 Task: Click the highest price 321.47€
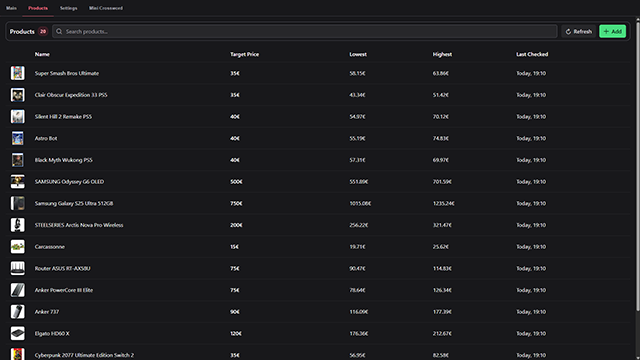[442, 225]
